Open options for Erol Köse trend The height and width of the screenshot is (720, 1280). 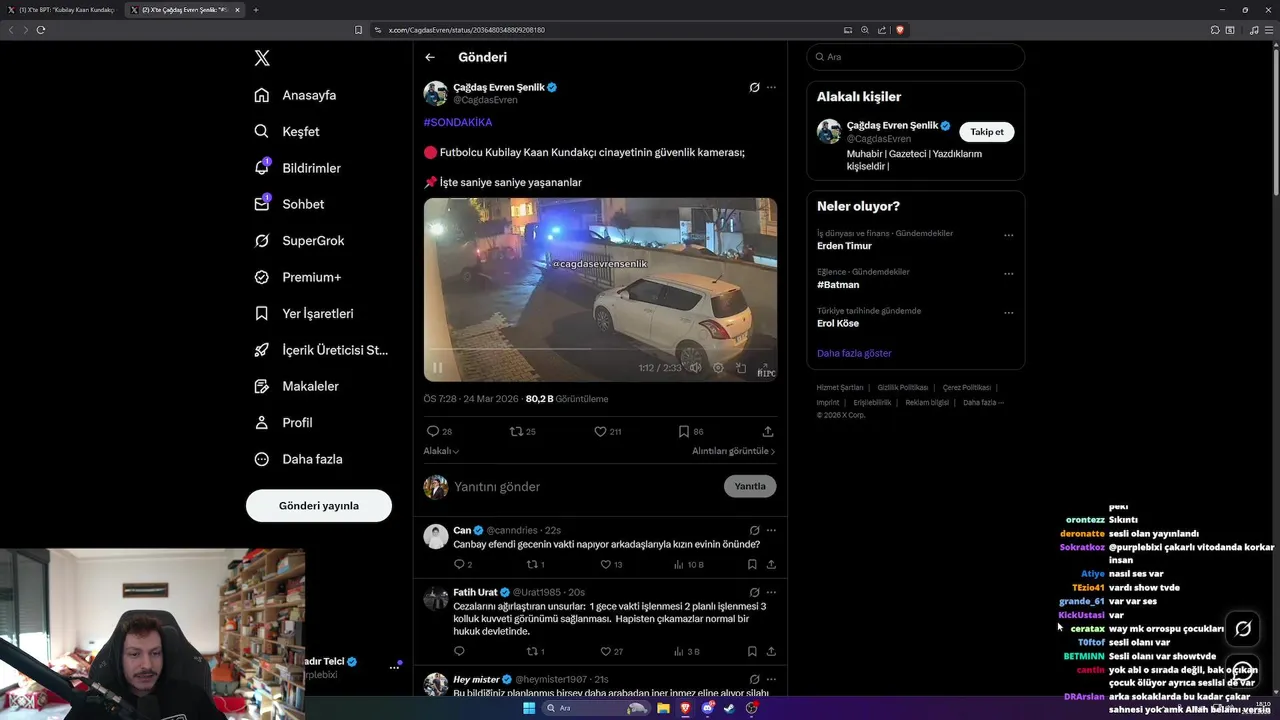tap(1008, 312)
